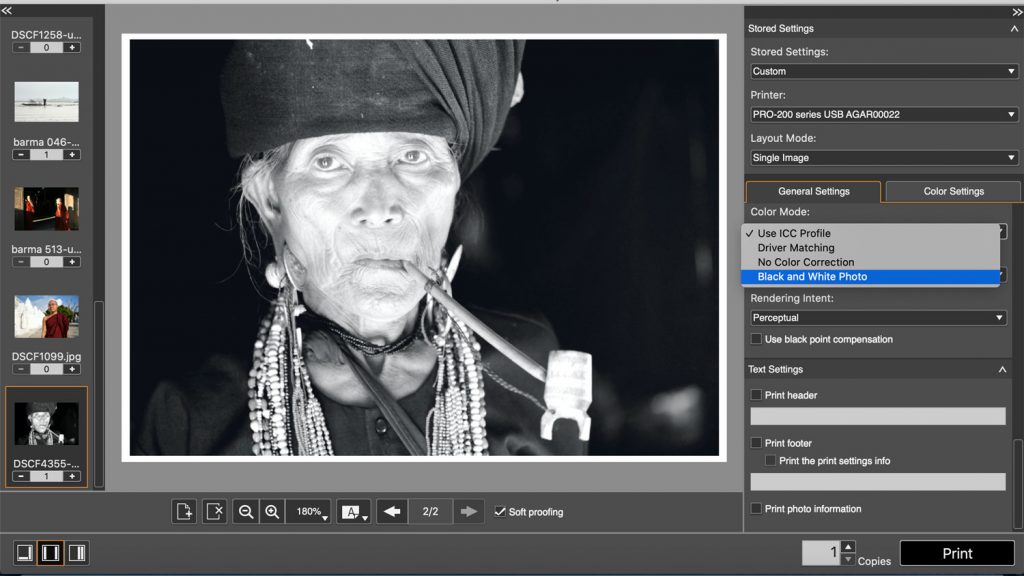Go to the previous page arrow
This screenshot has width=1024, height=576.
pyautogui.click(x=392, y=511)
